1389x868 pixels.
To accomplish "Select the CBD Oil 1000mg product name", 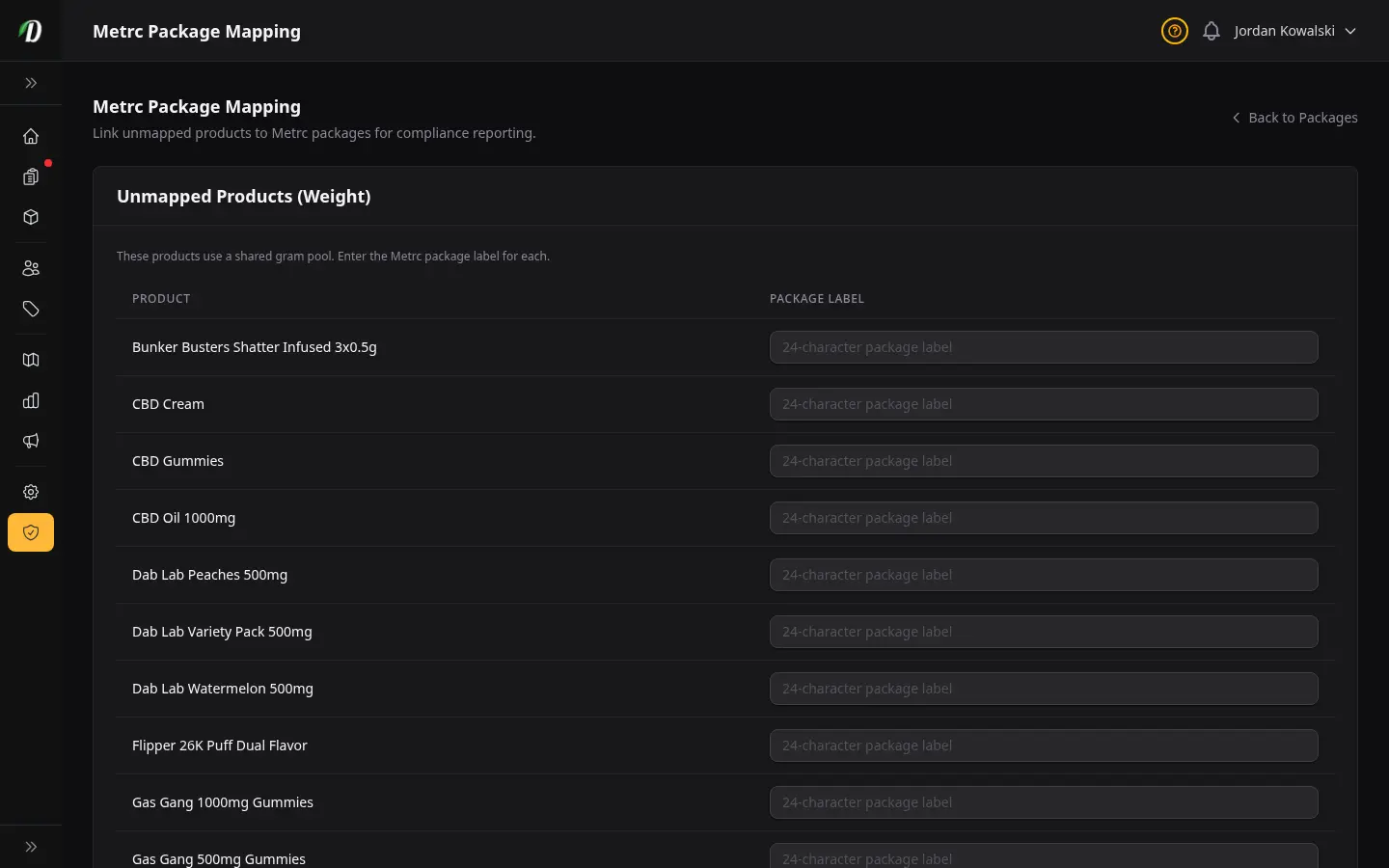I will [x=183, y=518].
